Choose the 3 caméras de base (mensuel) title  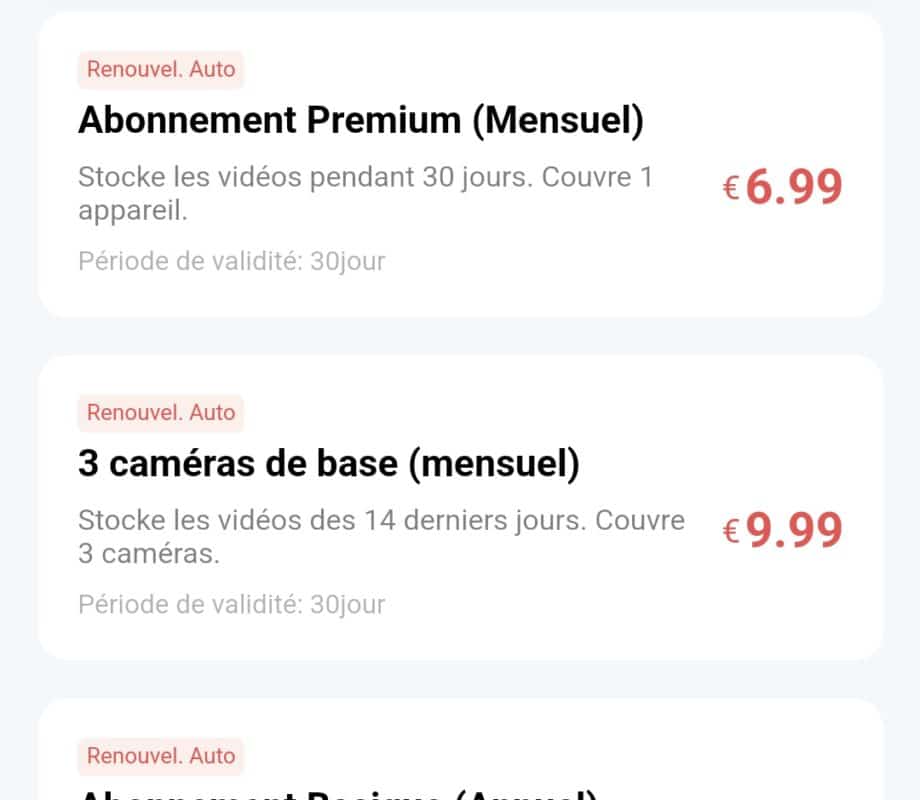[x=329, y=464]
